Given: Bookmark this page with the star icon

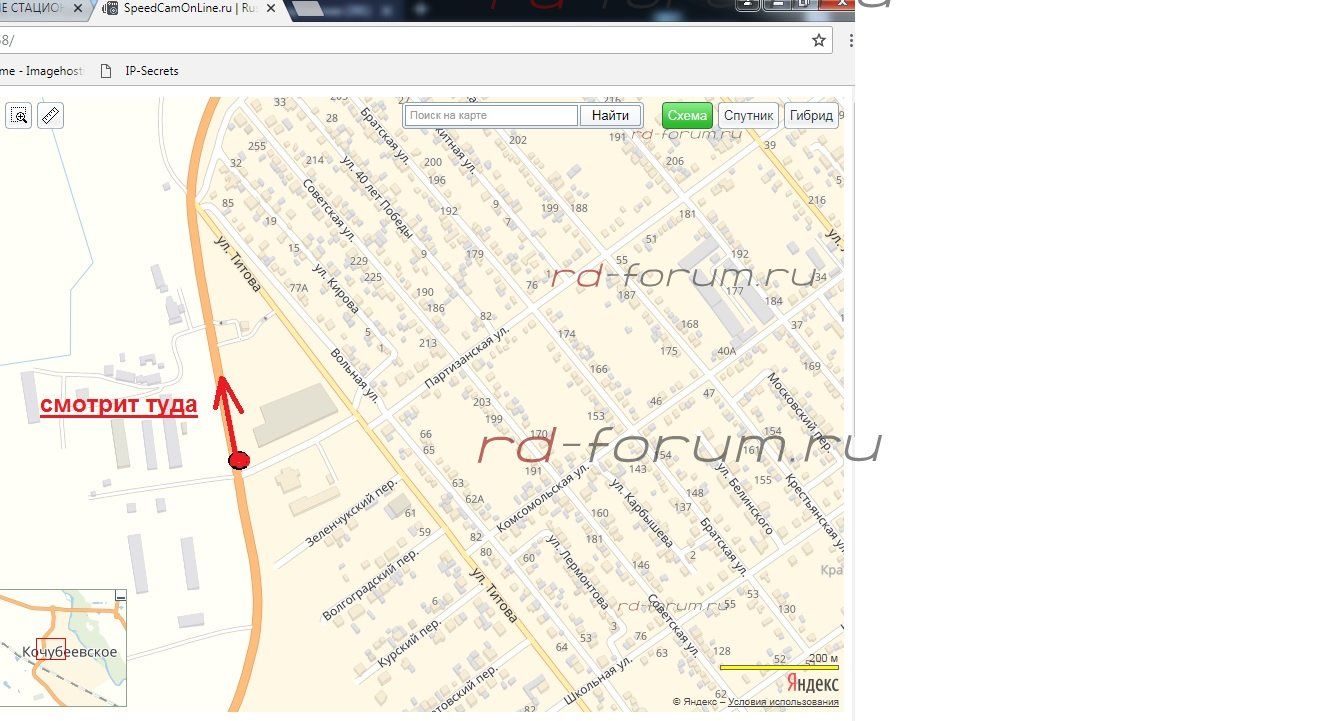Looking at the screenshot, I should [819, 40].
